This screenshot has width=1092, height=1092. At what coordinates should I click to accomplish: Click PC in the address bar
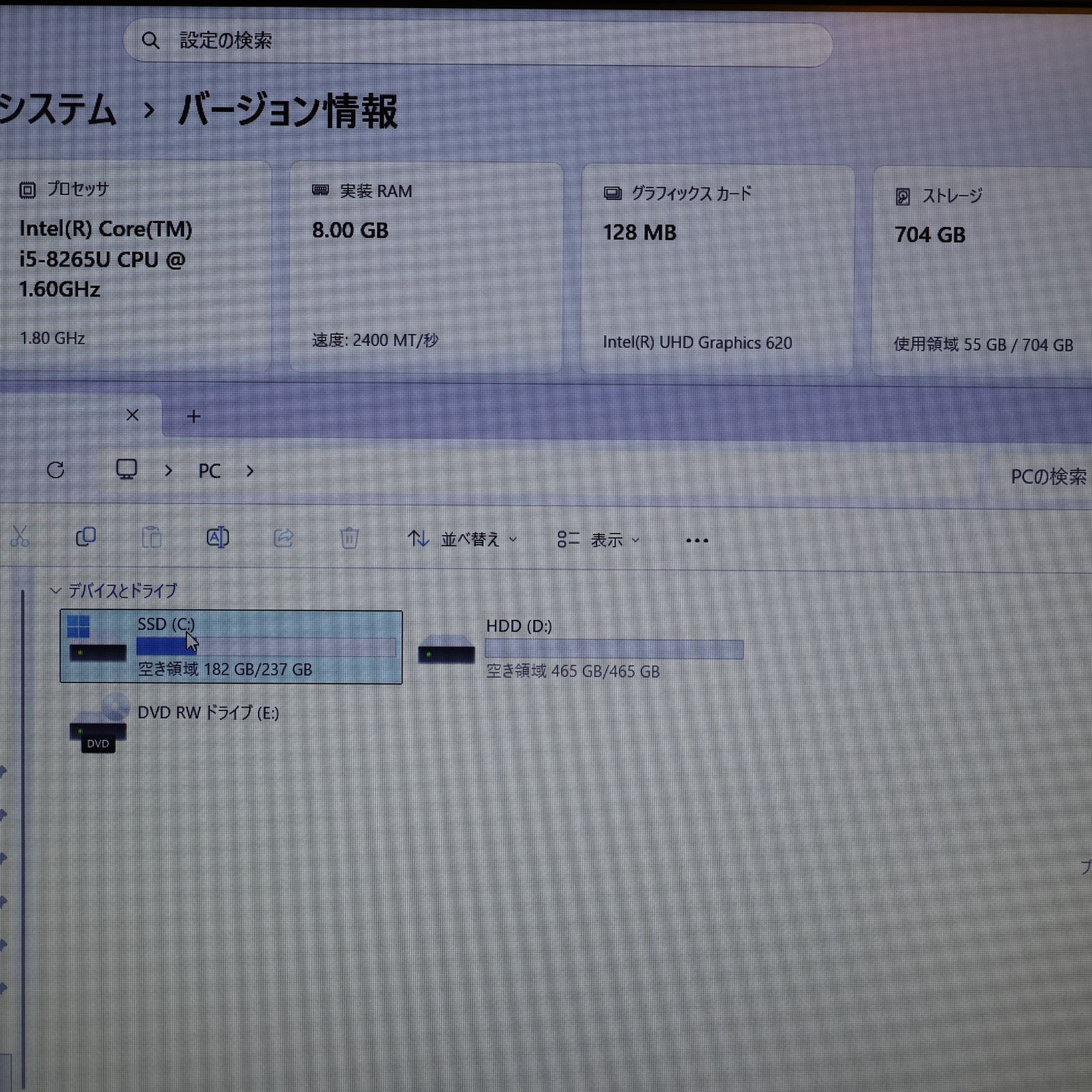(x=210, y=471)
